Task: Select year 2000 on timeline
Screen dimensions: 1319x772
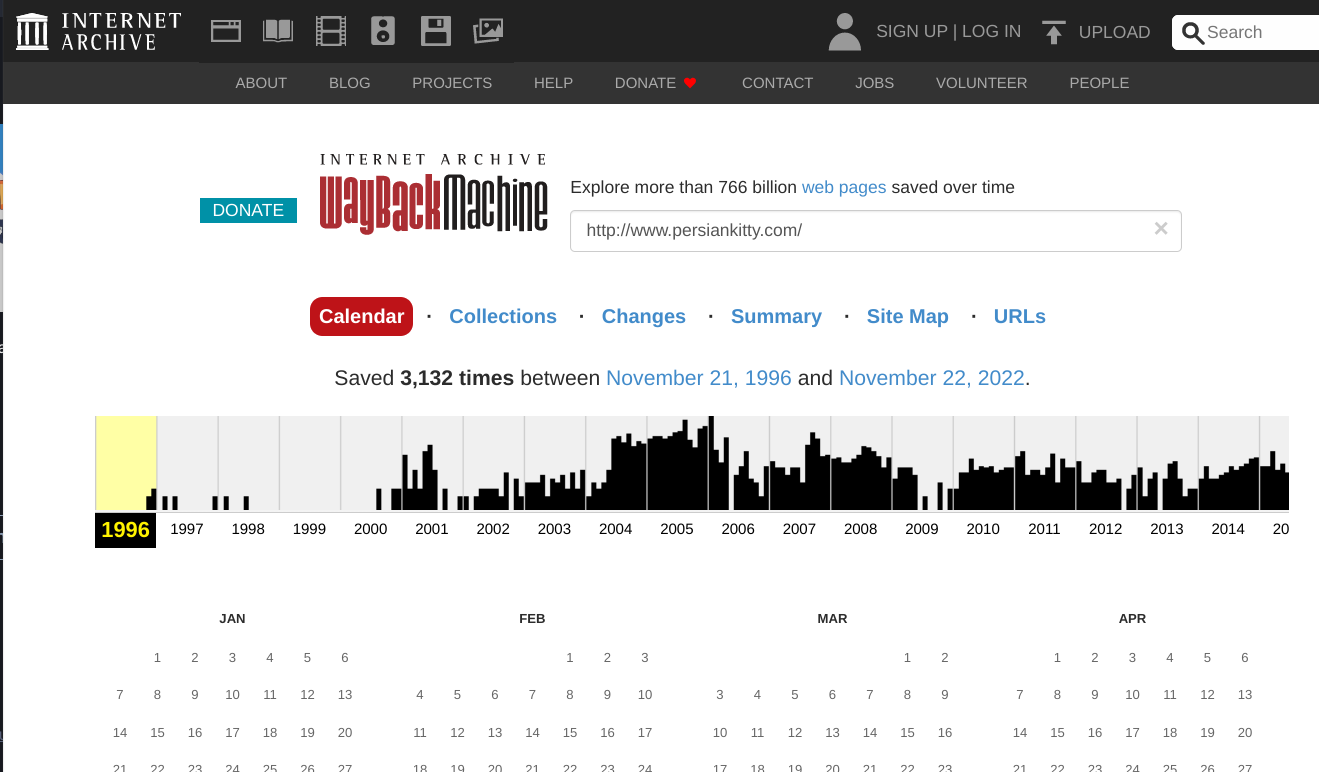Action: (x=370, y=529)
